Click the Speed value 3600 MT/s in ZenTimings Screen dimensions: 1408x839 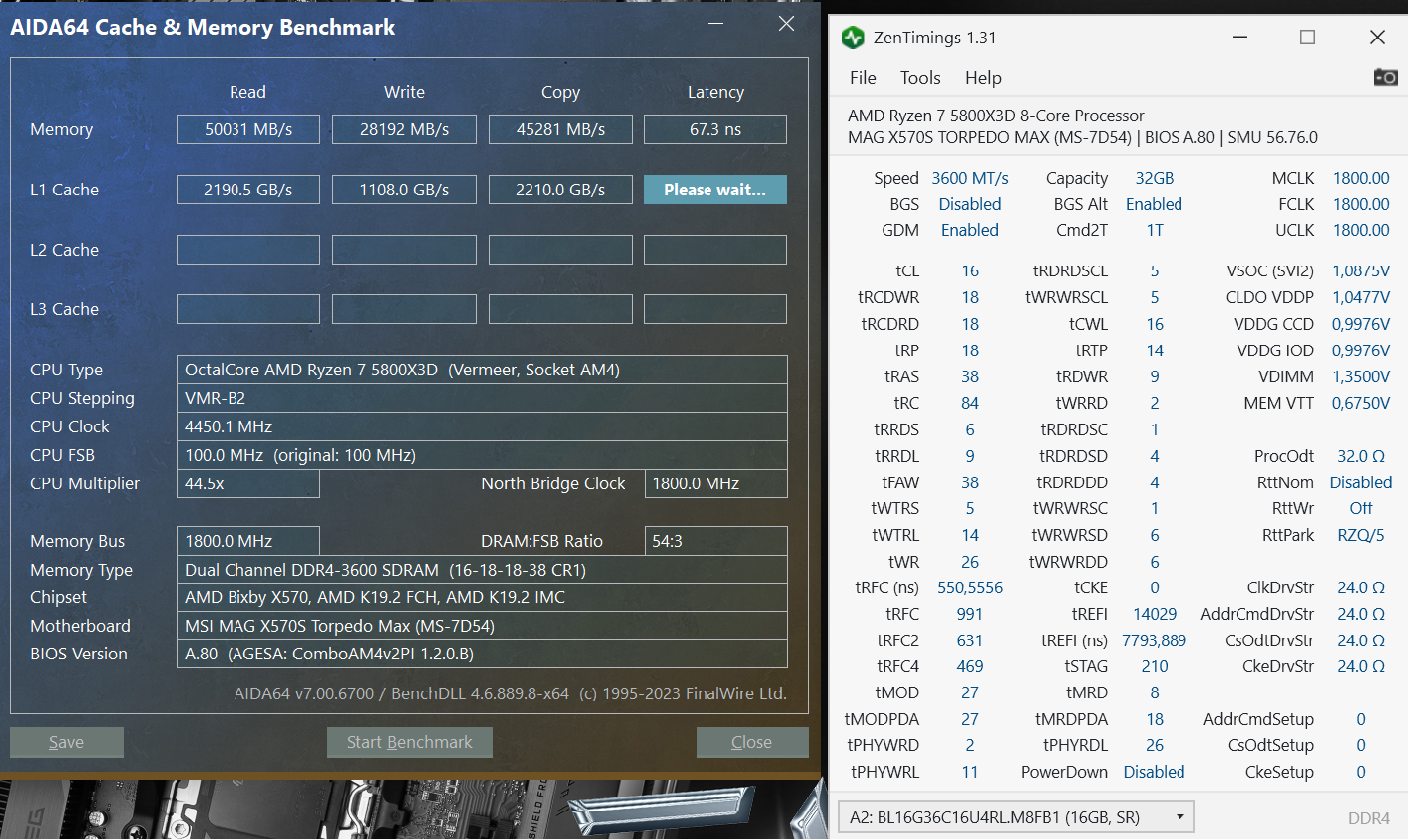pyautogui.click(x=969, y=178)
